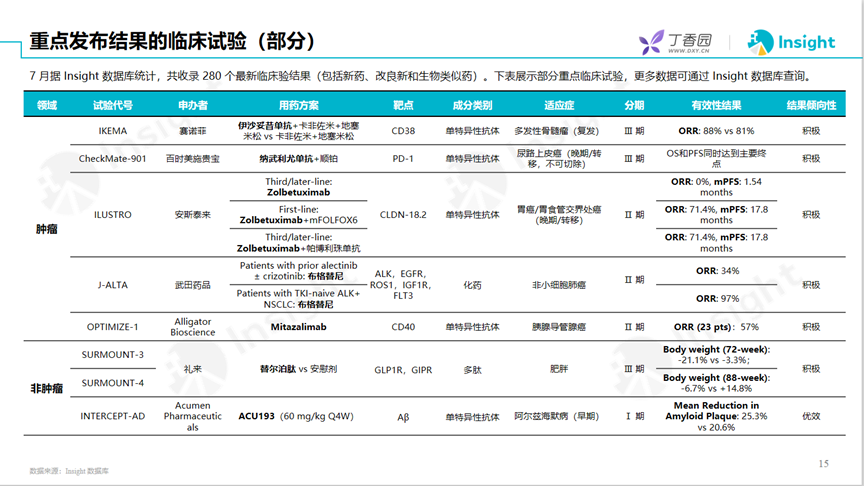The width and height of the screenshot is (864, 486).
Task: Click the 纳武利尤单抗+顺铂 regimen cell
Action: [x=298, y=159]
